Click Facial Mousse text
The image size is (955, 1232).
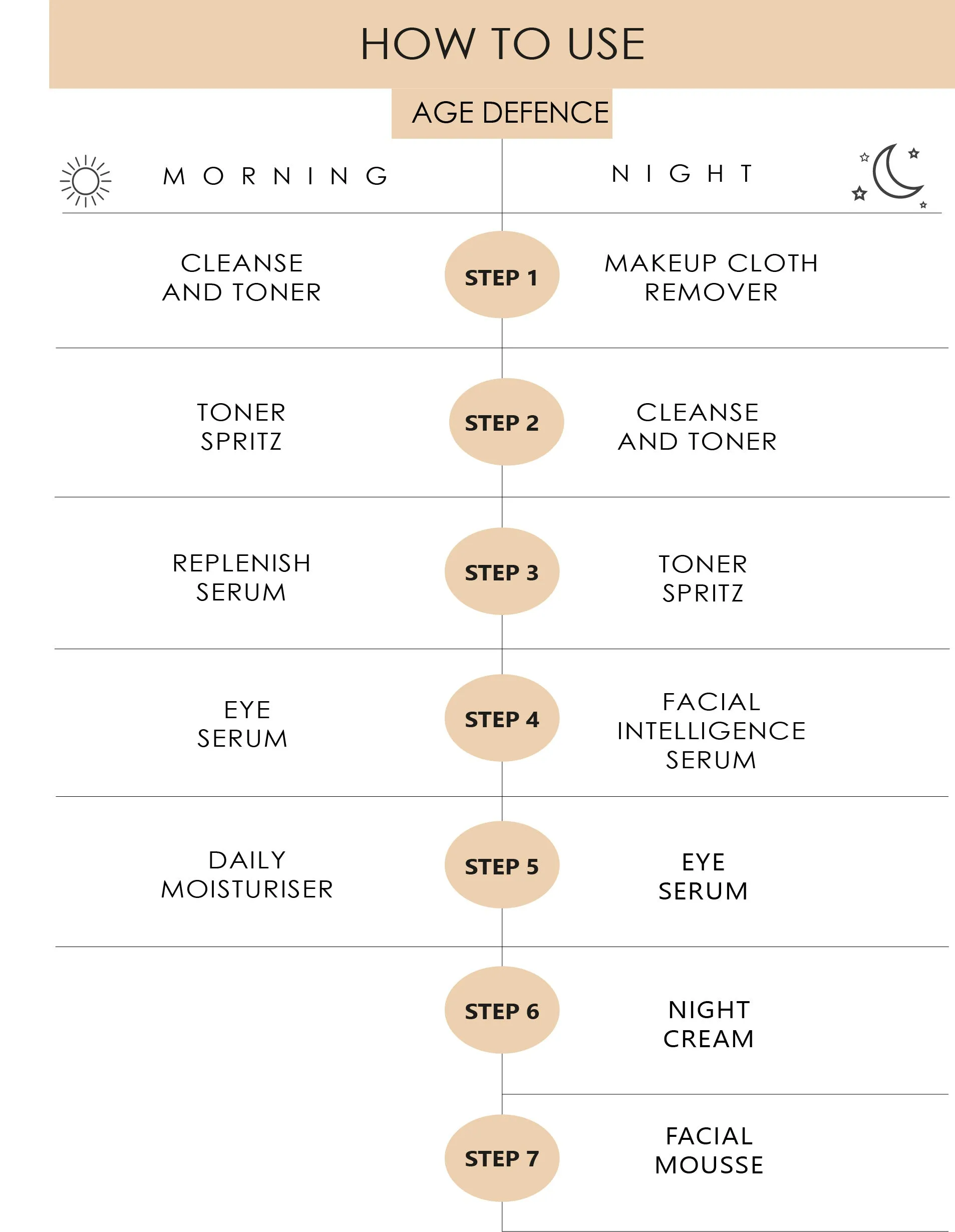coord(709,1151)
